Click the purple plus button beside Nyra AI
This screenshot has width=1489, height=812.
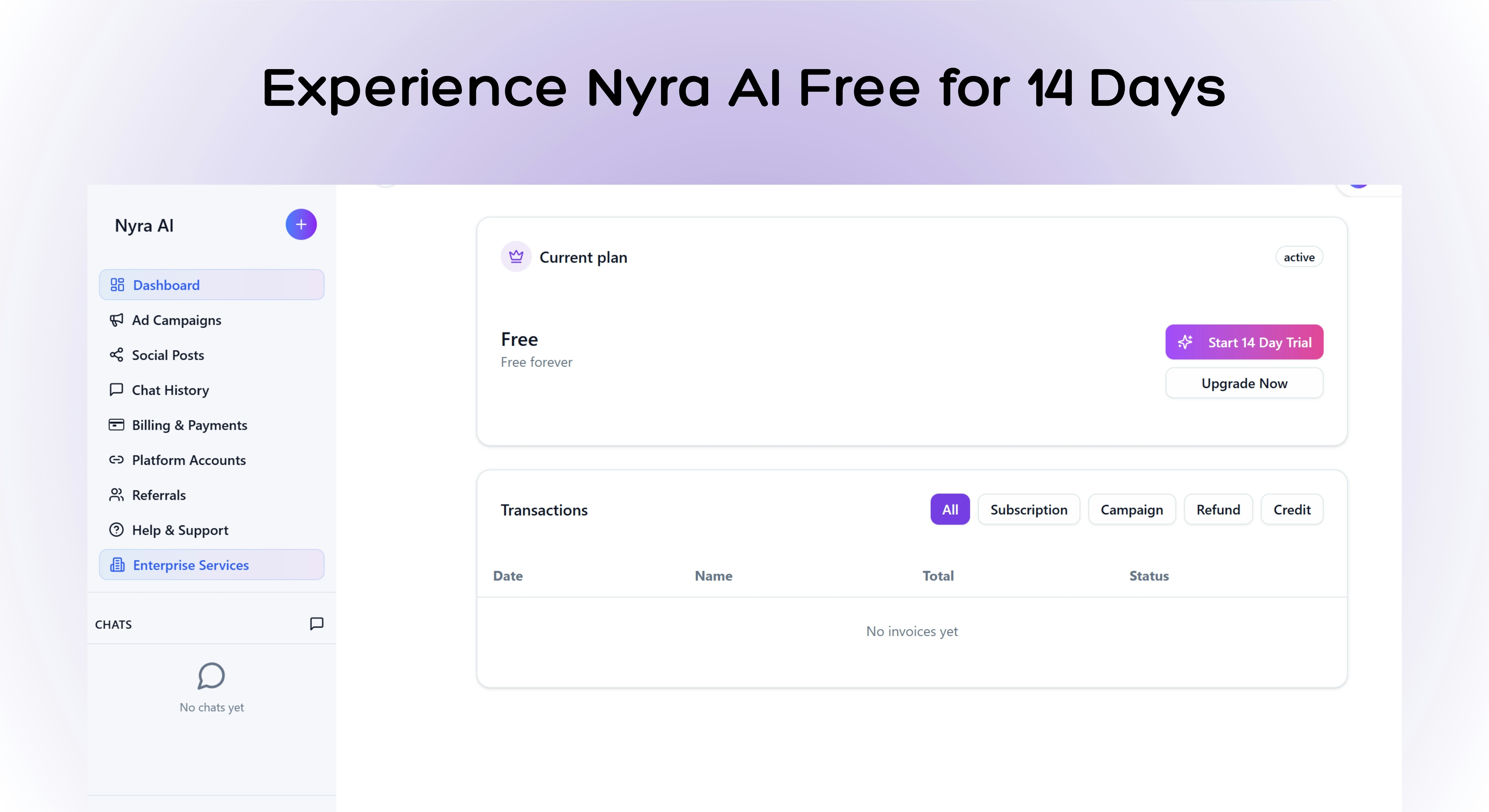tap(301, 224)
